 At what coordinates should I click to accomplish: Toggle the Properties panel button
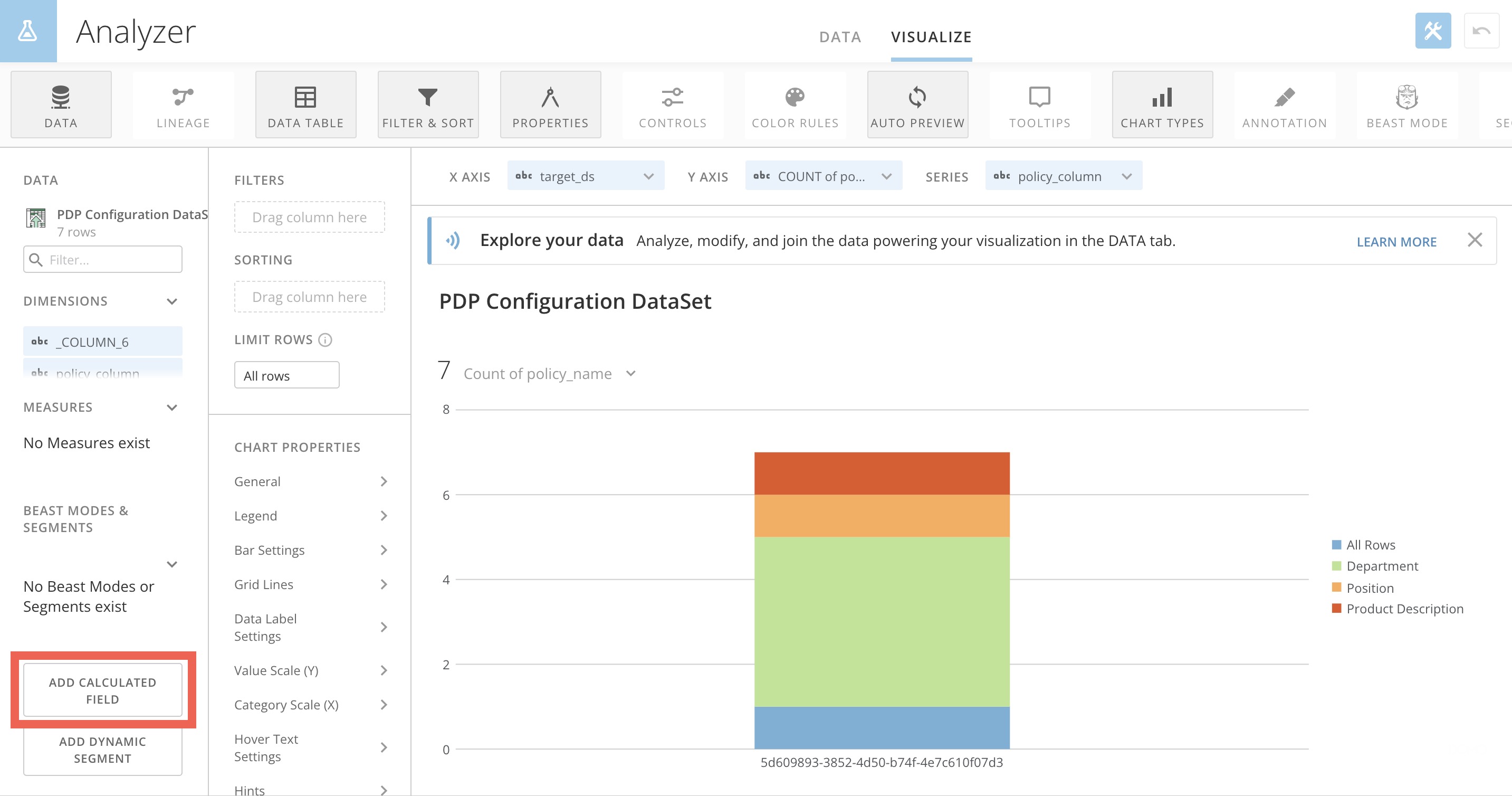[550, 105]
